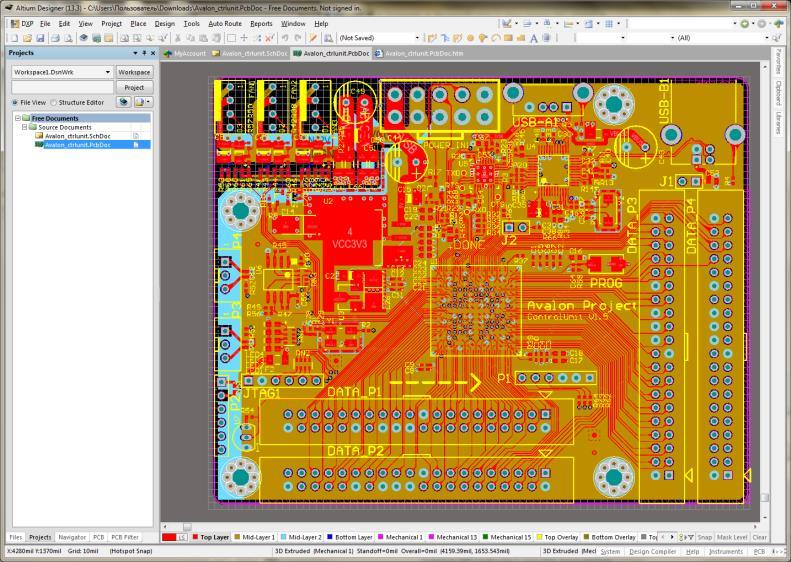Switch to the Avalon_ctrlunit.PcbDoc.htm tab
791x562 pixels.
pyautogui.click(x=419, y=53)
